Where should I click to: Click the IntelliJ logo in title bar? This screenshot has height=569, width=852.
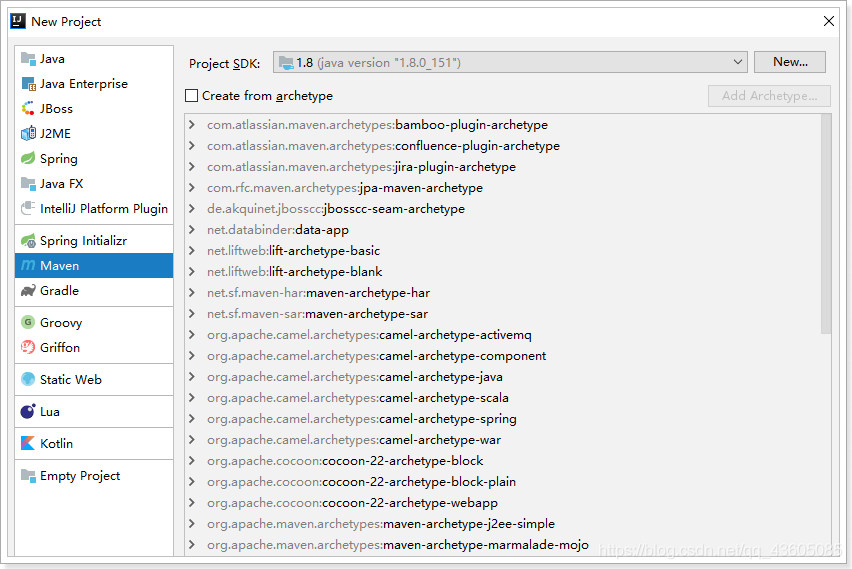[18, 21]
